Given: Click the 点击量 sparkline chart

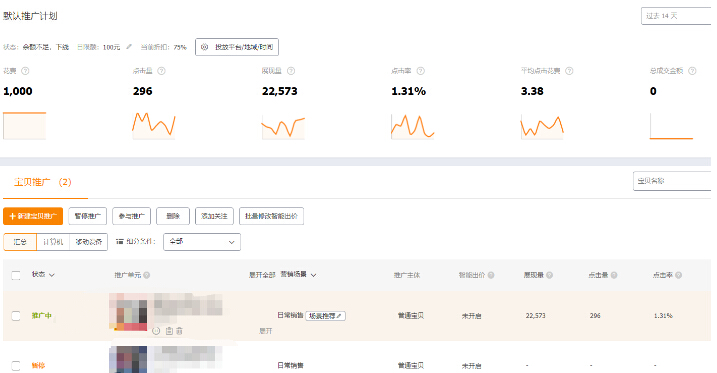Looking at the screenshot, I should (154, 125).
